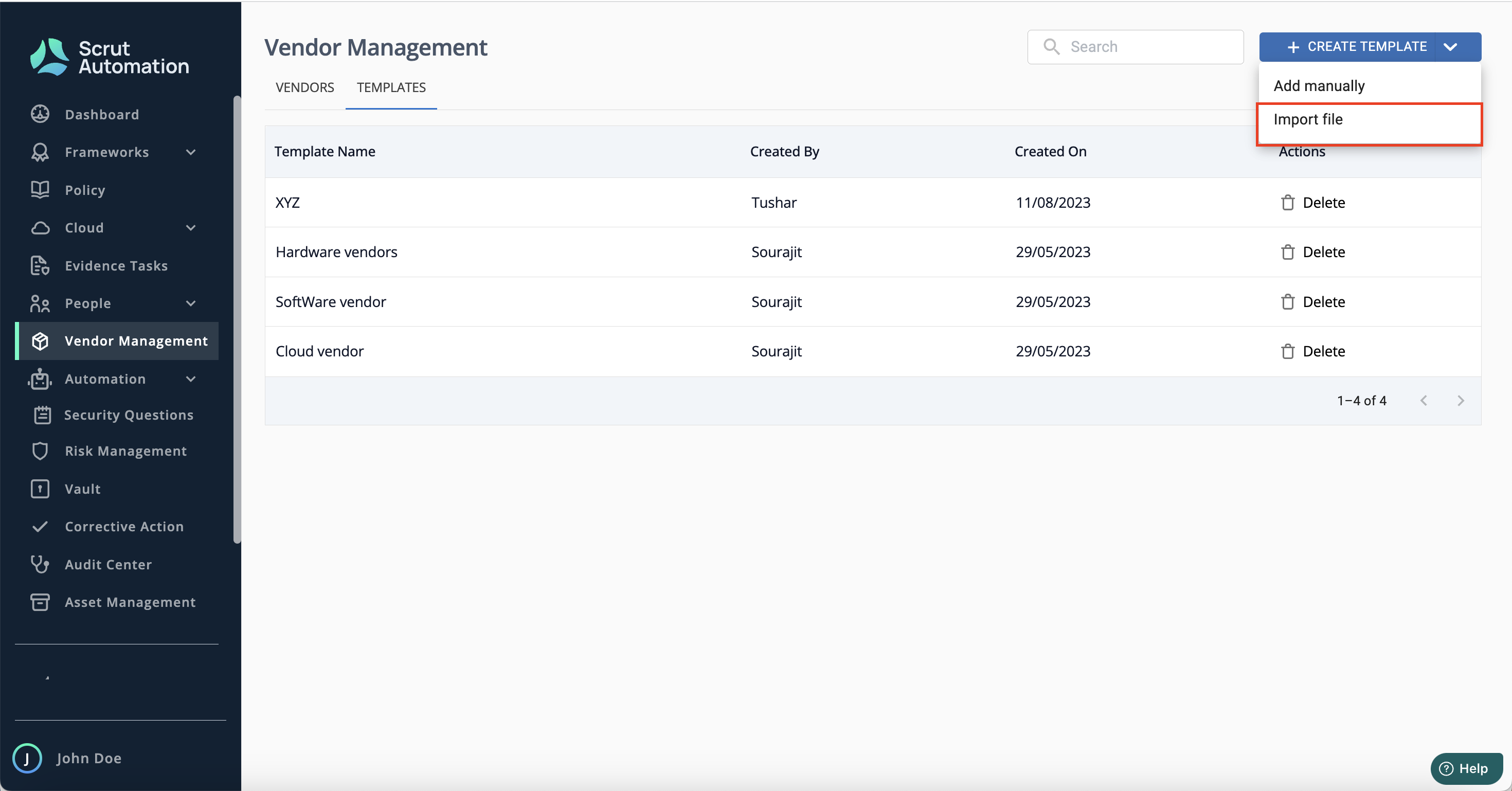Delete the Cloud vendor template
Image resolution: width=1512 pixels, height=791 pixels.
tap(1312, 351)
